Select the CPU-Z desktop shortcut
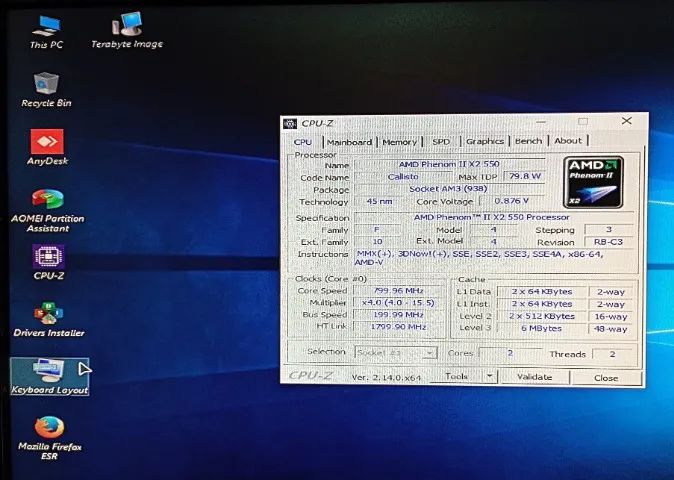 49,262
